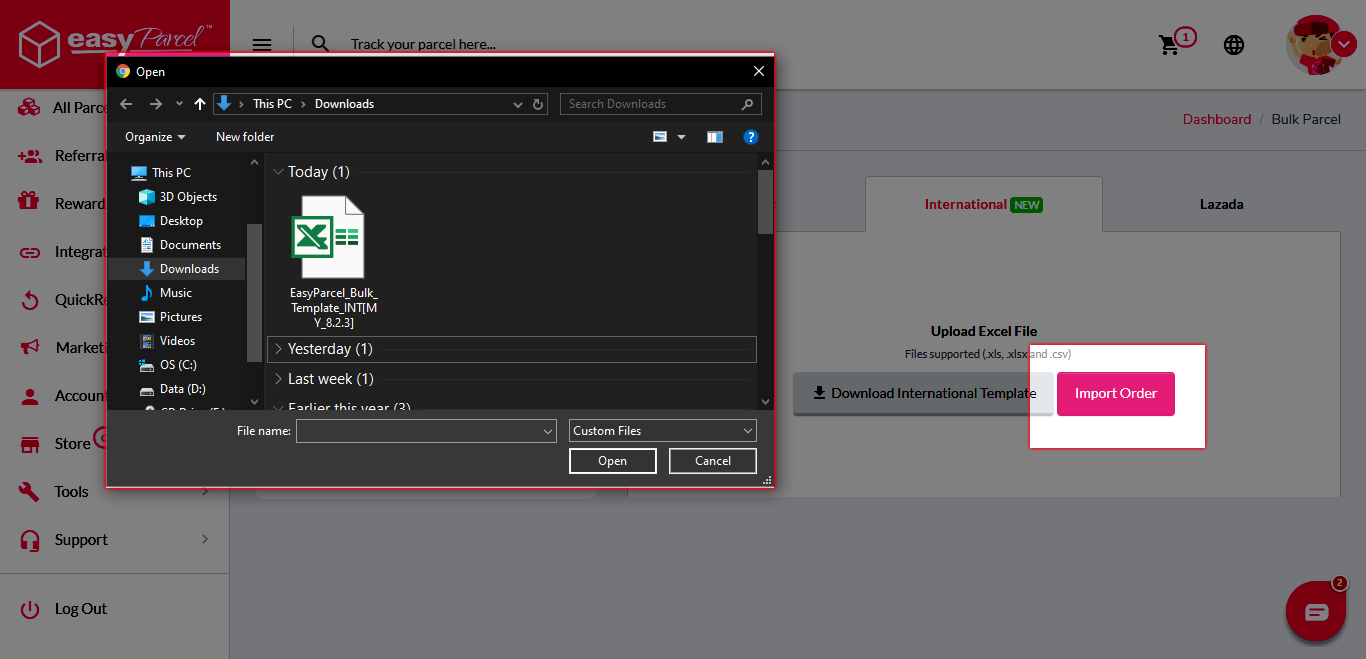Switch to the International tab
Image resolution: width=1366 pixels, height=659 pixels.
(983, 204)
